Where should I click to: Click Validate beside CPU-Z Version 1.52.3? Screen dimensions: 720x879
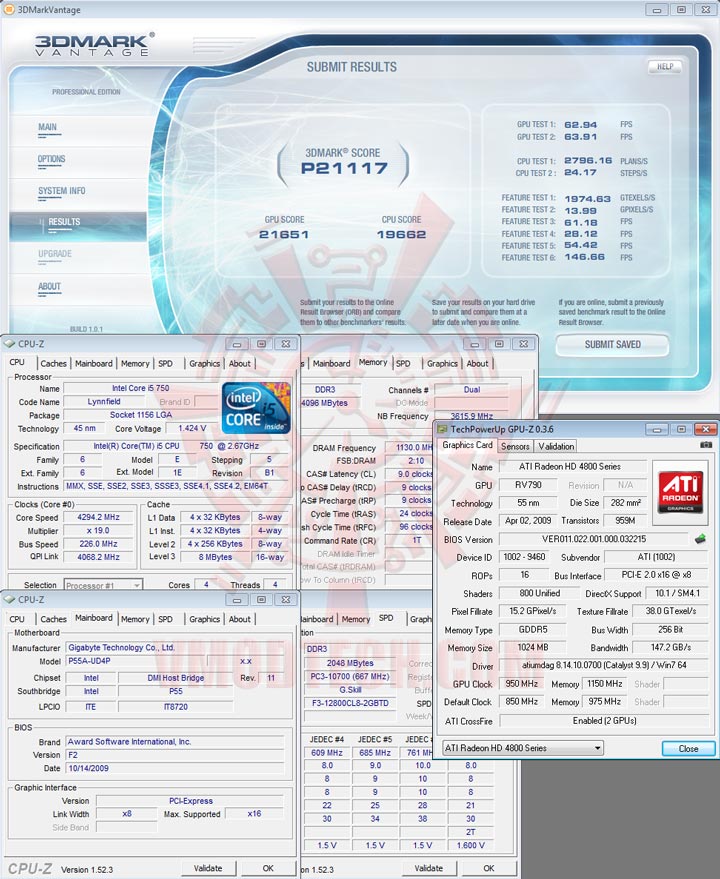(x=208, y=868)
